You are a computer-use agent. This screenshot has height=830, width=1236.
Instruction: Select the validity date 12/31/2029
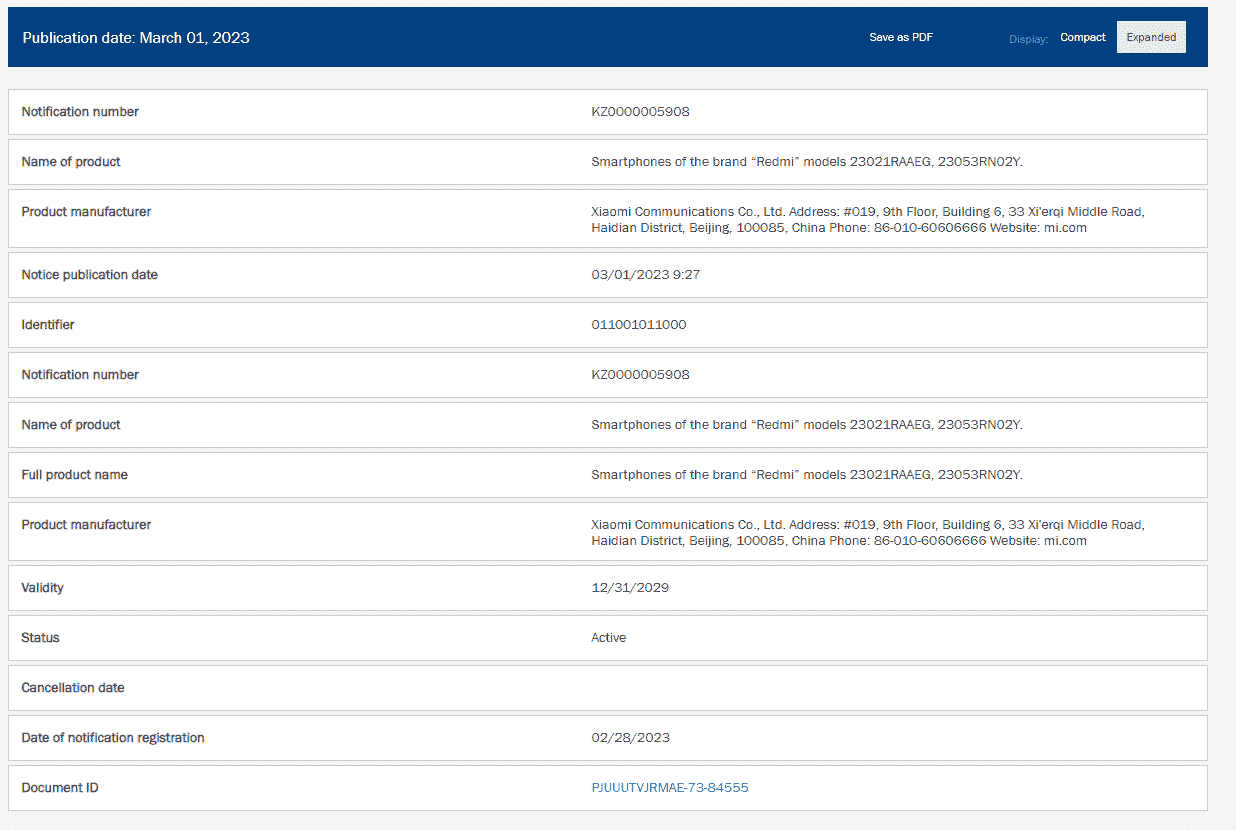click(630, 588)
